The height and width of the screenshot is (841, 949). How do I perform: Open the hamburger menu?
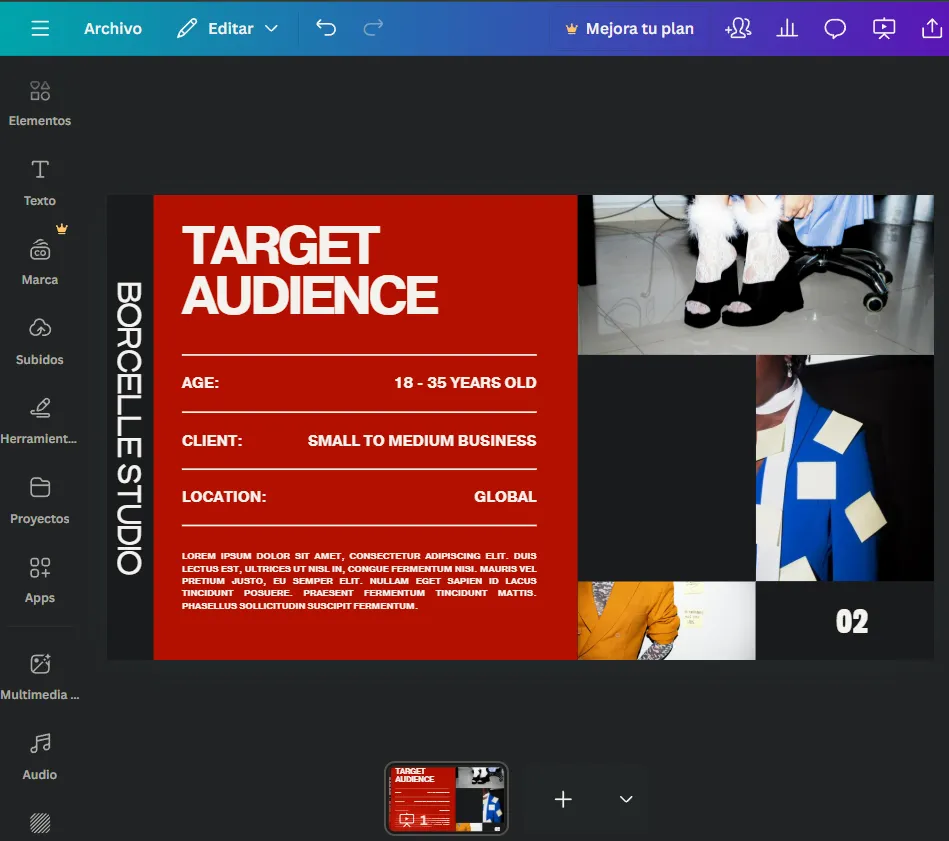click(x=40, y=28)
